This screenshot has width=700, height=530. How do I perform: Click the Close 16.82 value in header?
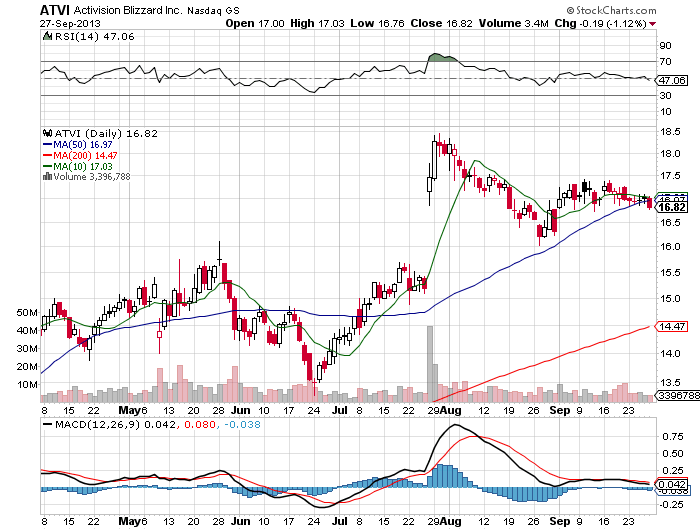442,23
